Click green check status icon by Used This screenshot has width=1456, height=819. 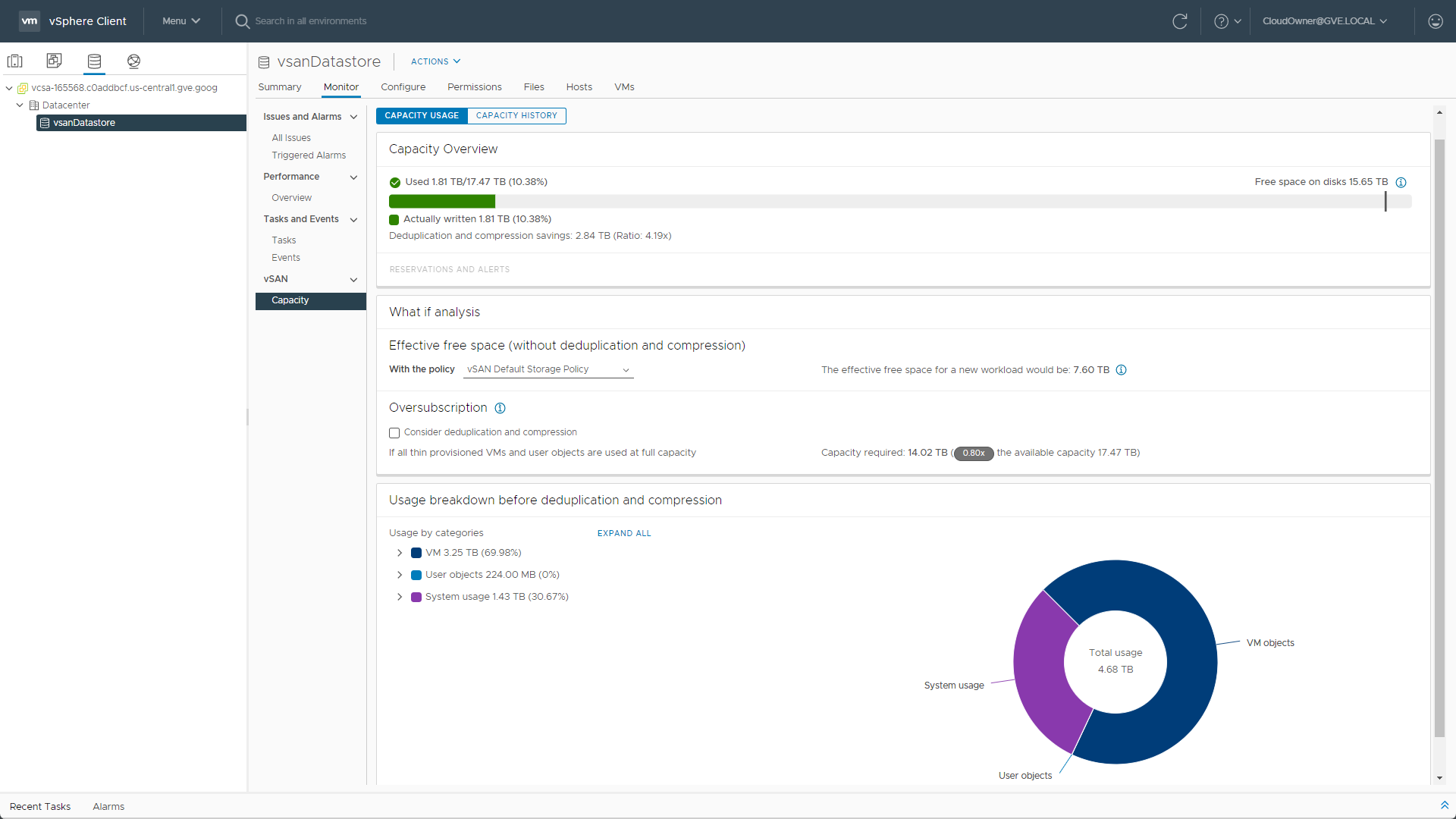pos(395,182)
